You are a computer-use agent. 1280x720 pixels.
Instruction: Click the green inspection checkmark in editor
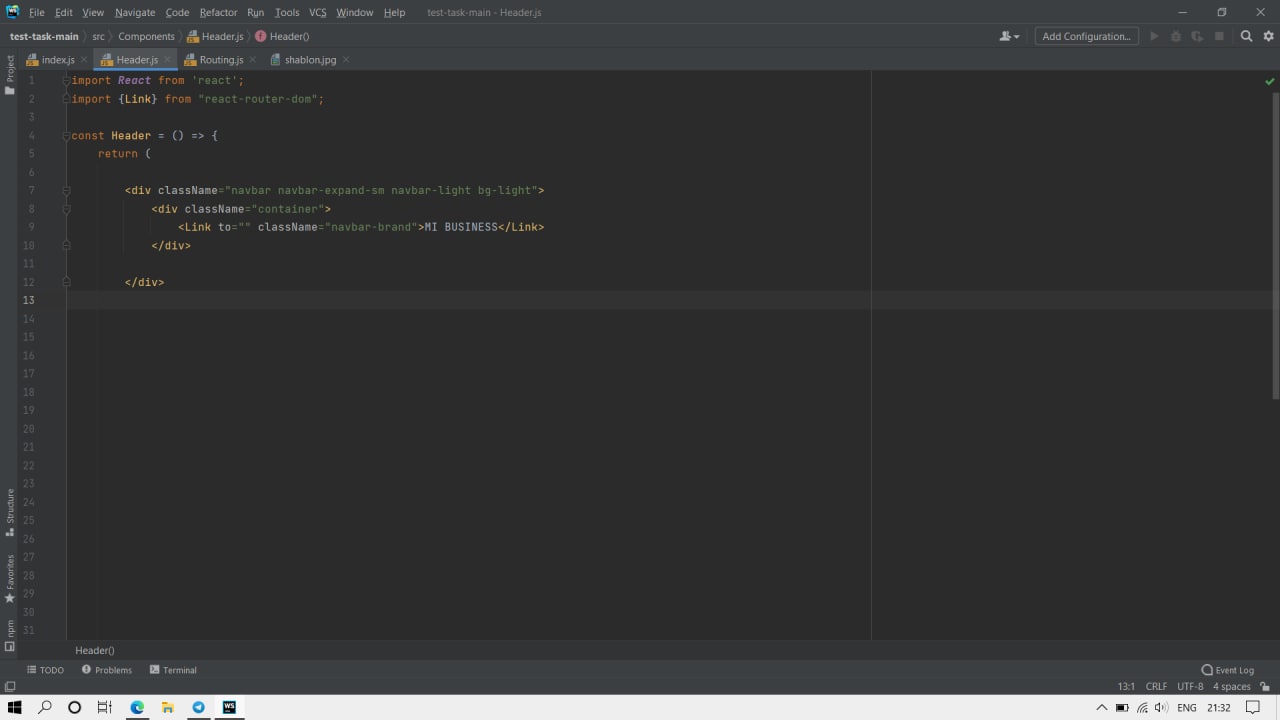[1270, 81]
